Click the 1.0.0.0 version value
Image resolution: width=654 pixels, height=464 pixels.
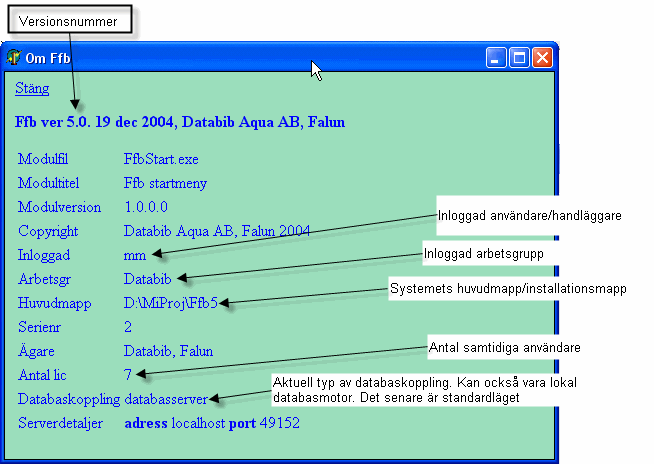(146, 207)
